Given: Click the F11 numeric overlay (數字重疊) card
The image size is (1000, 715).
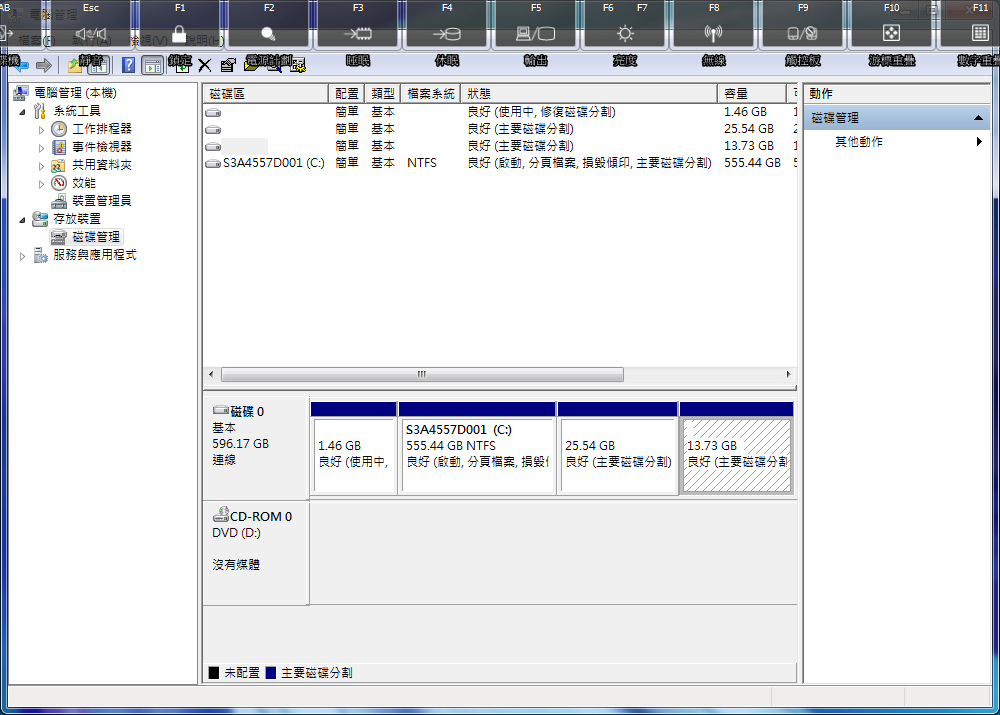Looking at the screenshot, I should 969,25.
